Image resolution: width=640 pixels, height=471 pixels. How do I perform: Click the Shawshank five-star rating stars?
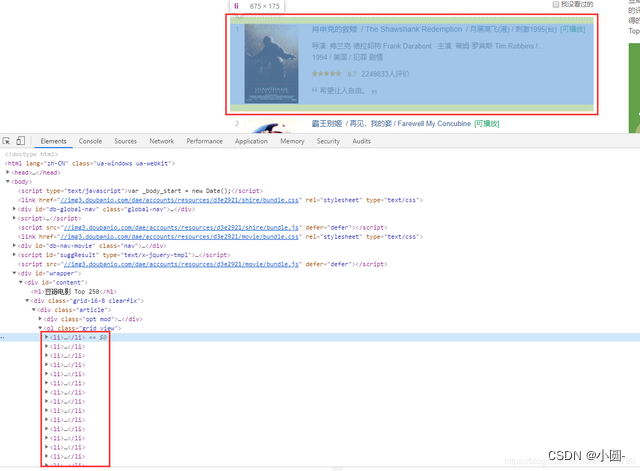point(327,74)
